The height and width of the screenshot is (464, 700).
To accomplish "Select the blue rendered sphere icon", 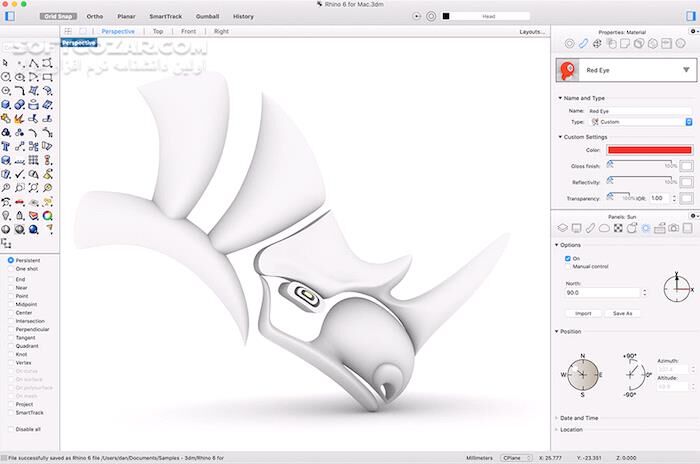I will pos(33,230).
